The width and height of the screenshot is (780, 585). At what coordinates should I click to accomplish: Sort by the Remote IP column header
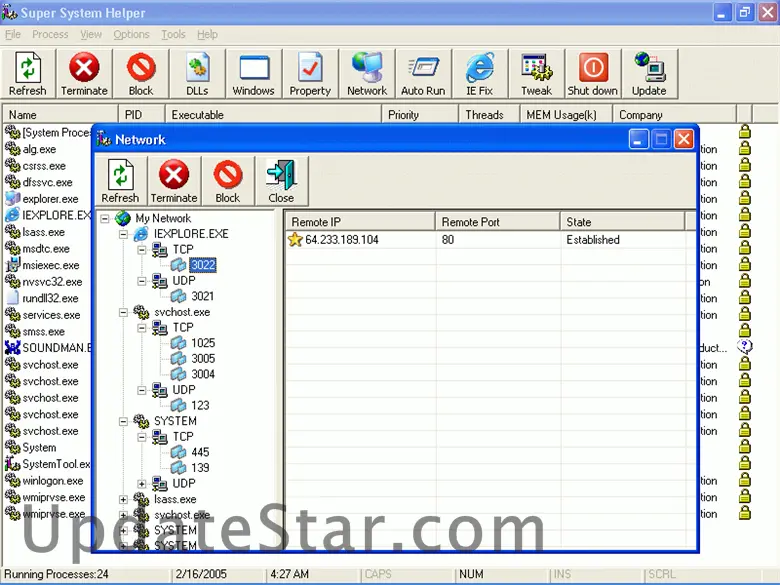click(x=360, y=222)
